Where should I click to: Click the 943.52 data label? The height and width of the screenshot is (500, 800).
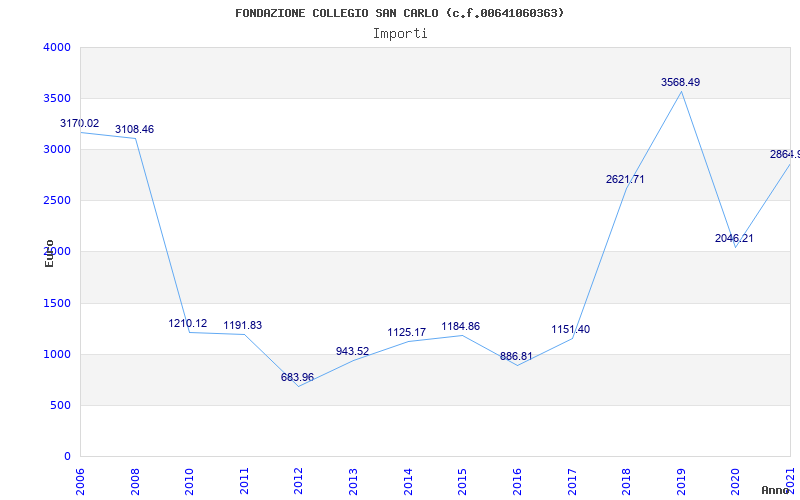coord(353,352)
